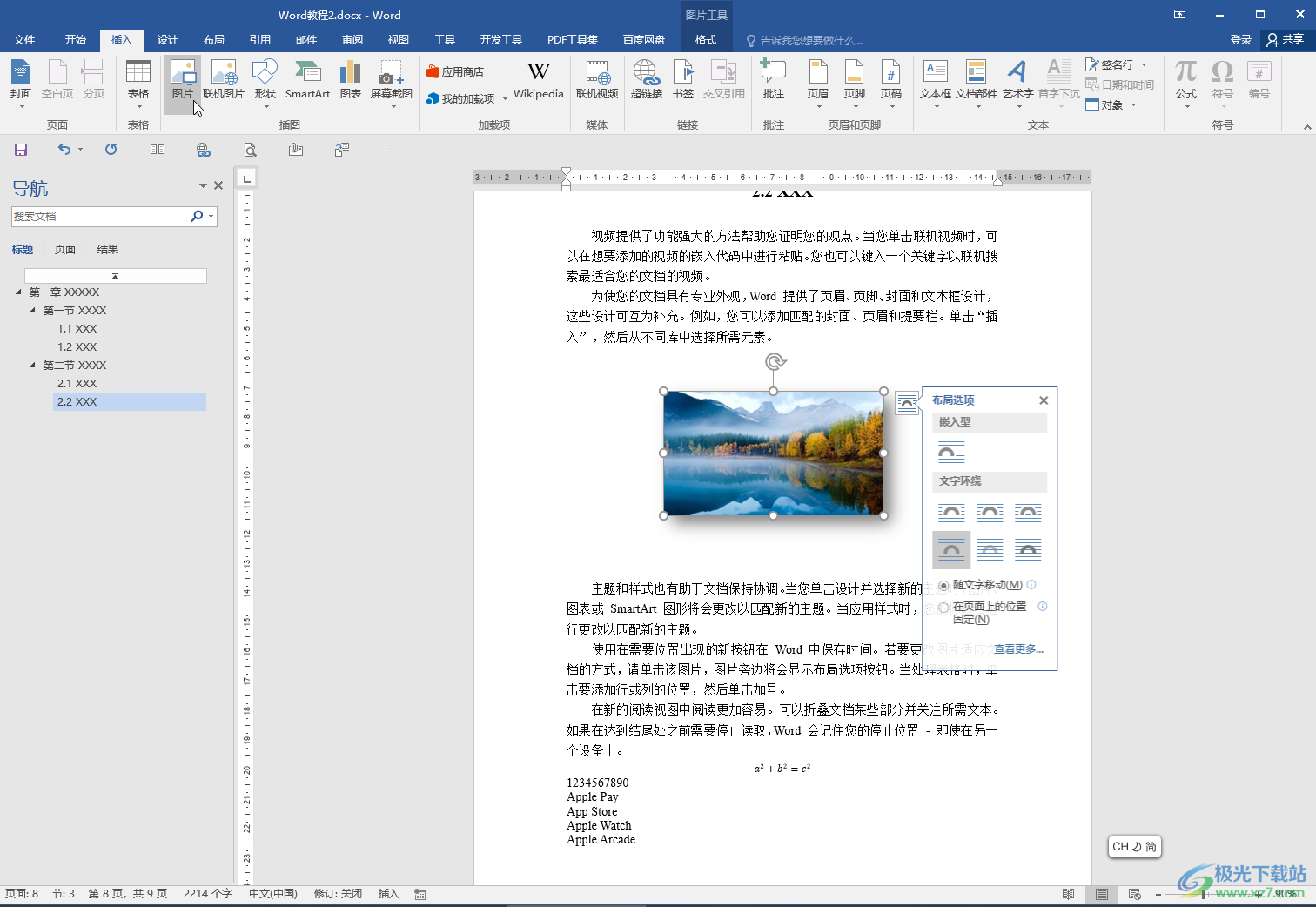The width and height of the screenshot is (1316, 907).
Task: Open the 文件 menu tab
Action: tap(24, 40)
